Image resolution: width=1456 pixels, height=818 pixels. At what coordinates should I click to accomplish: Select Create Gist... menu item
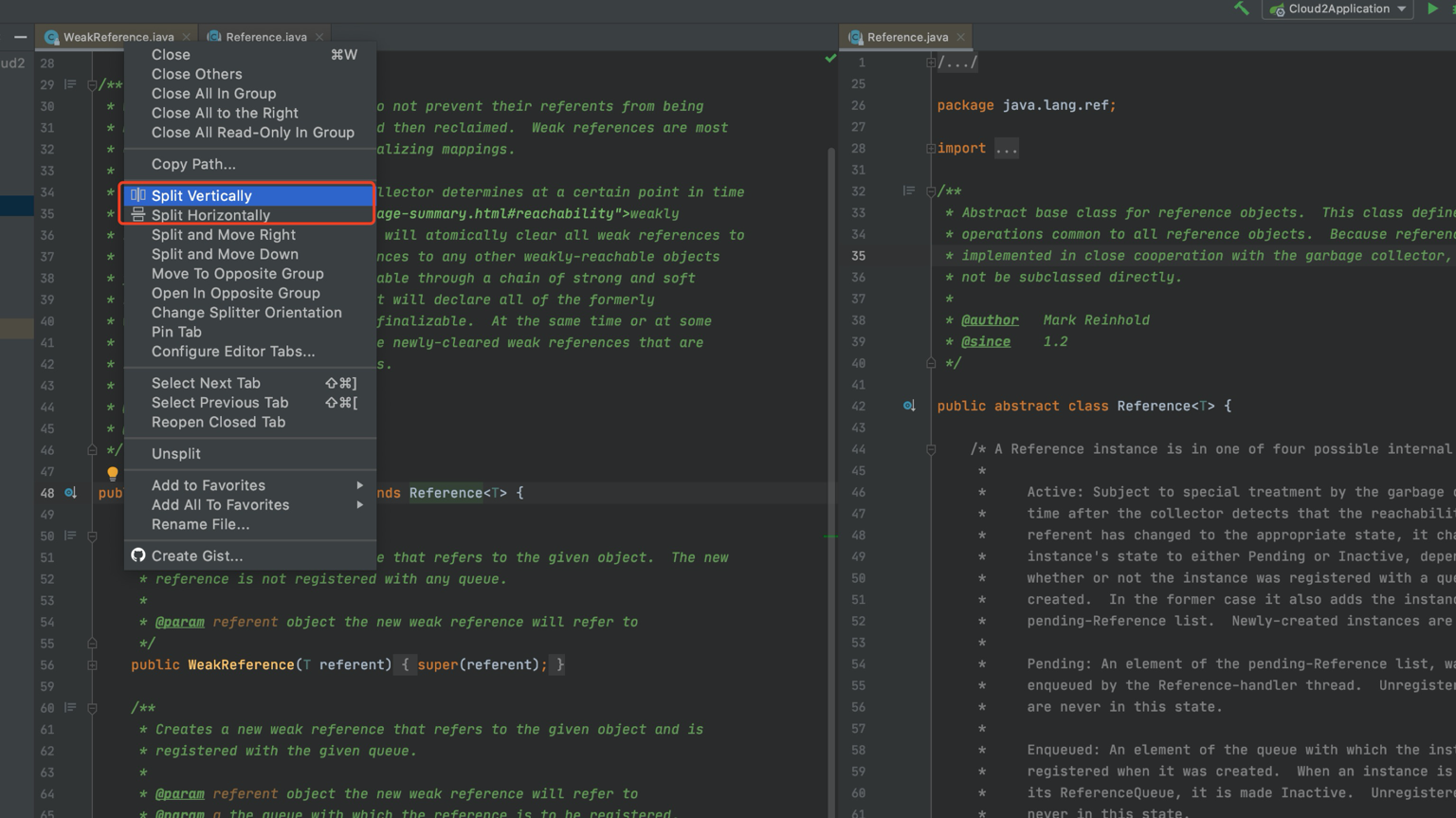[250, 555]
